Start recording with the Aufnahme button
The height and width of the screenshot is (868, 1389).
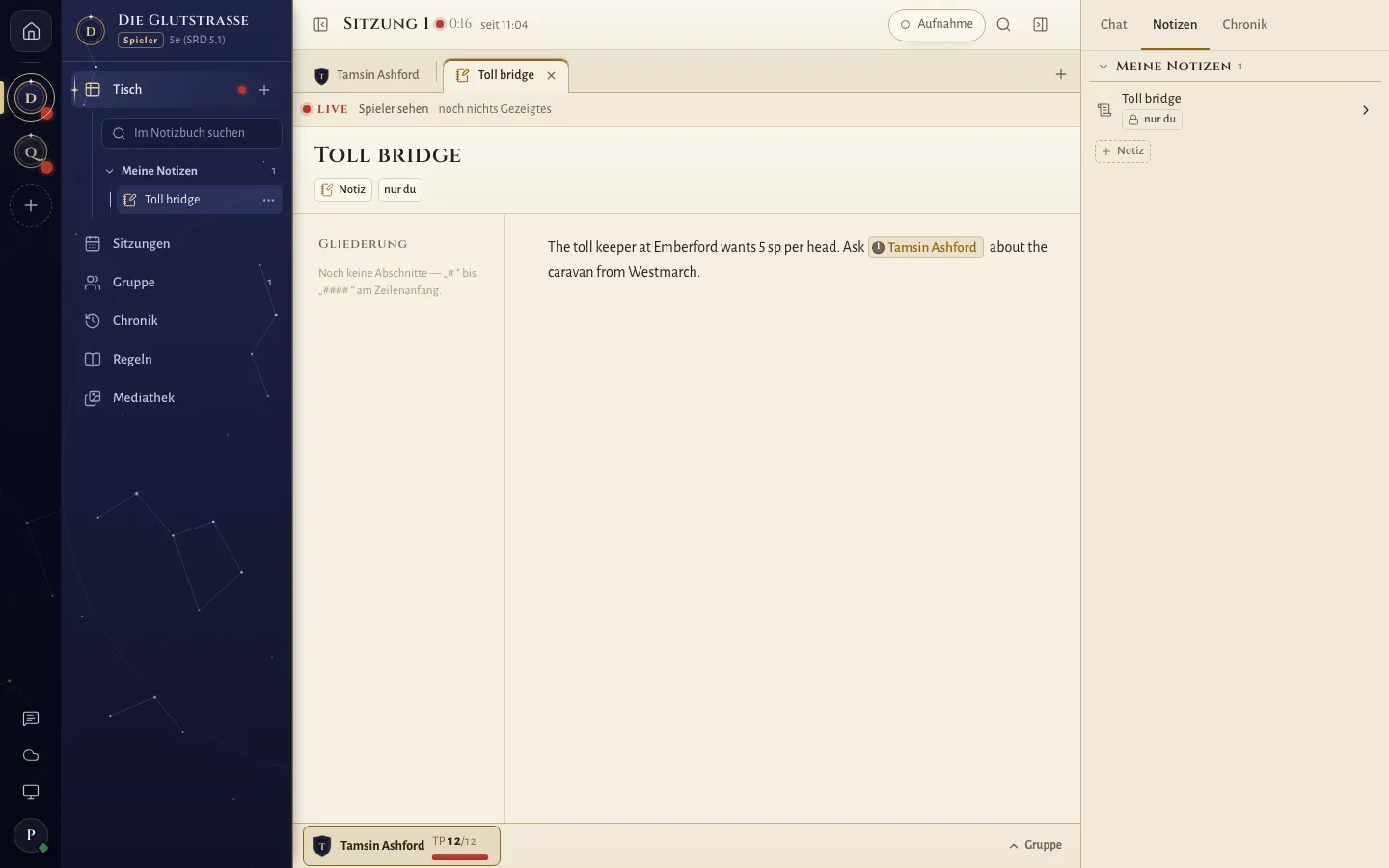click(x=937, y=25)
